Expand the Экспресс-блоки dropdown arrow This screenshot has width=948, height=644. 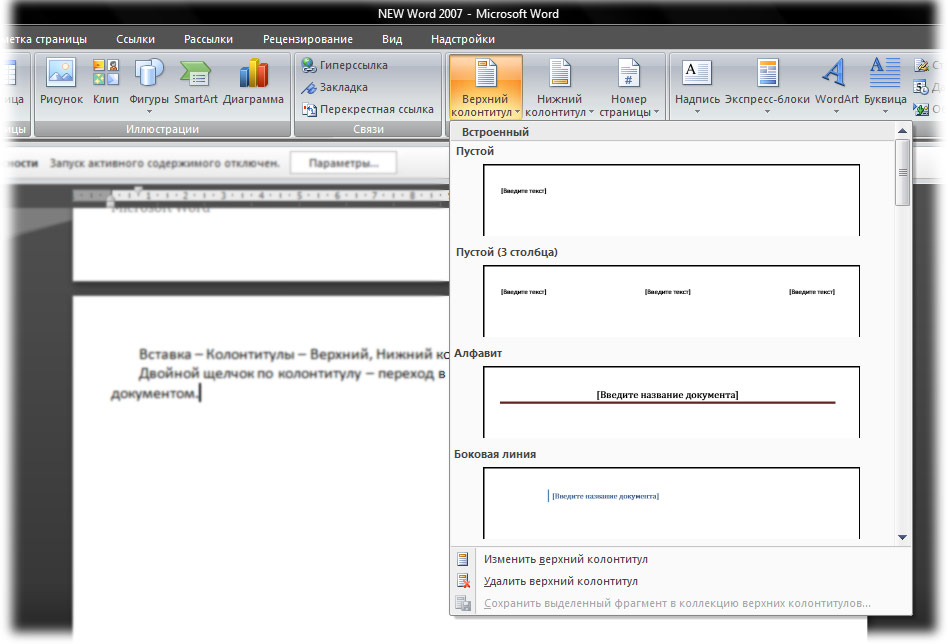tap(767, 112)
